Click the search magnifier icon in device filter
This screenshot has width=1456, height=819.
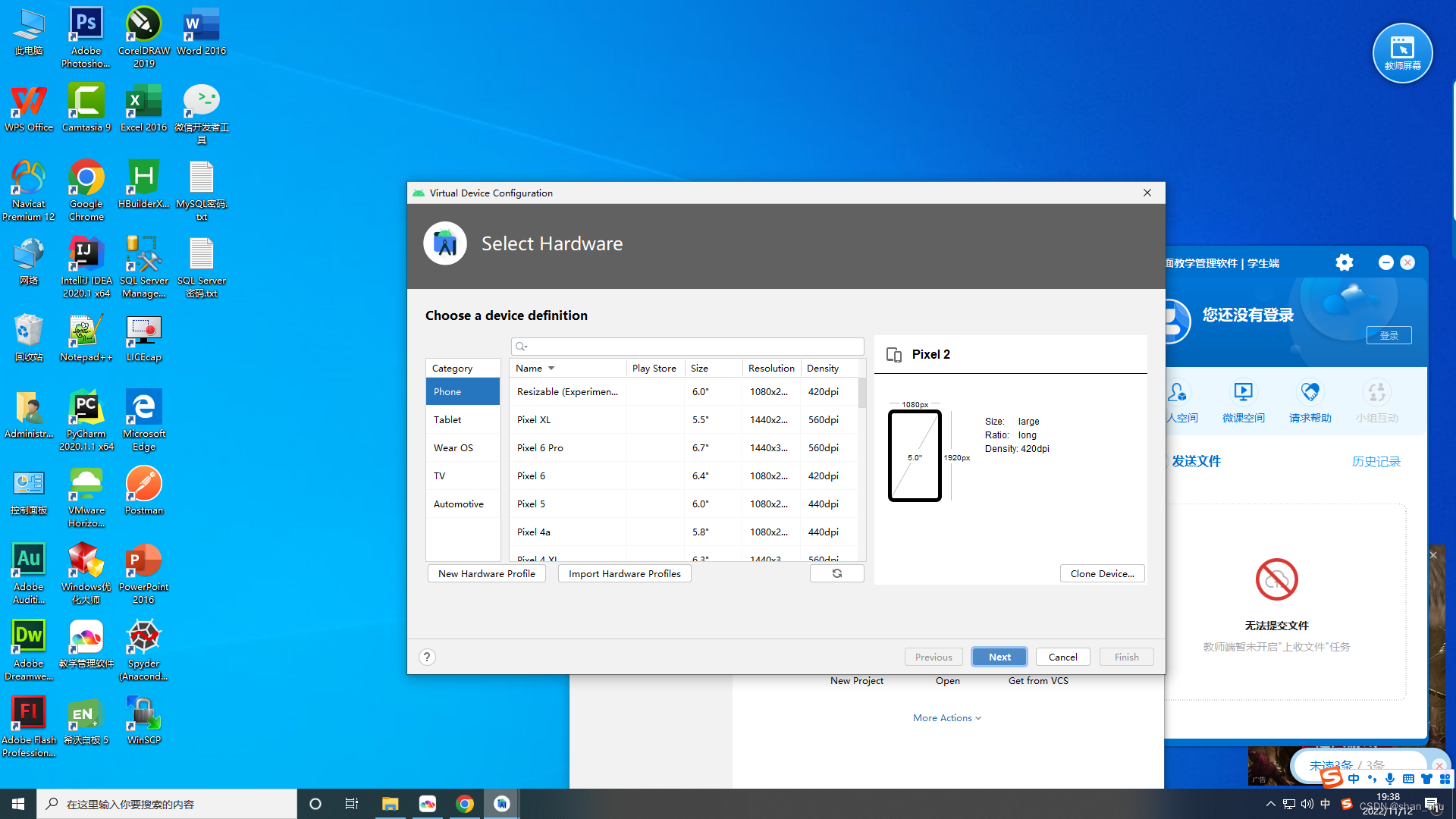[521, 347]
